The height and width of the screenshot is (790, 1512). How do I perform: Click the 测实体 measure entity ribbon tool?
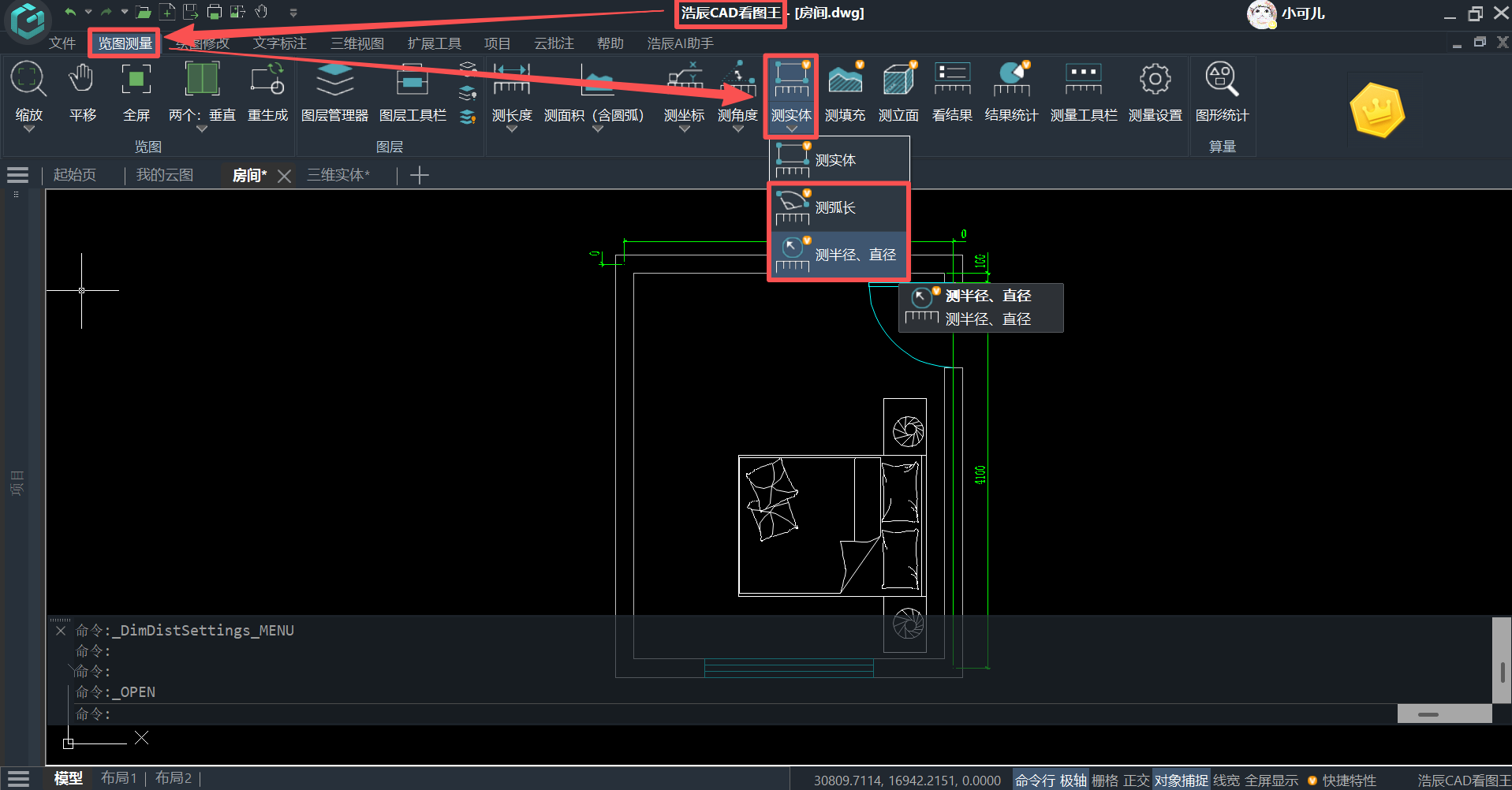(791, 91)
